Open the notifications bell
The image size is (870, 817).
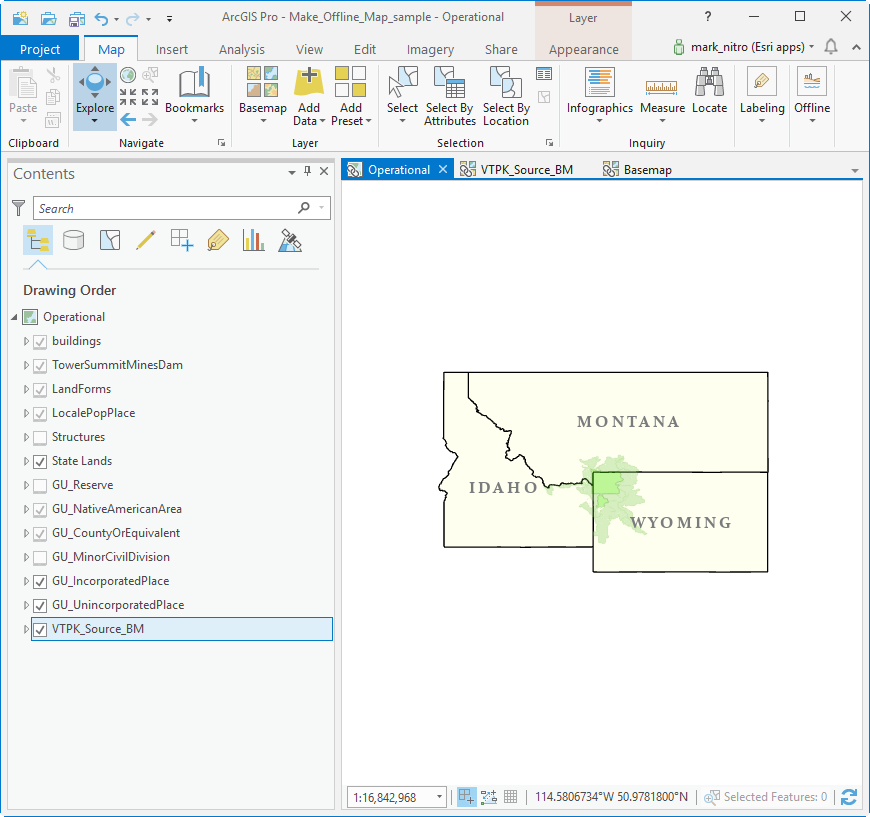831,47
